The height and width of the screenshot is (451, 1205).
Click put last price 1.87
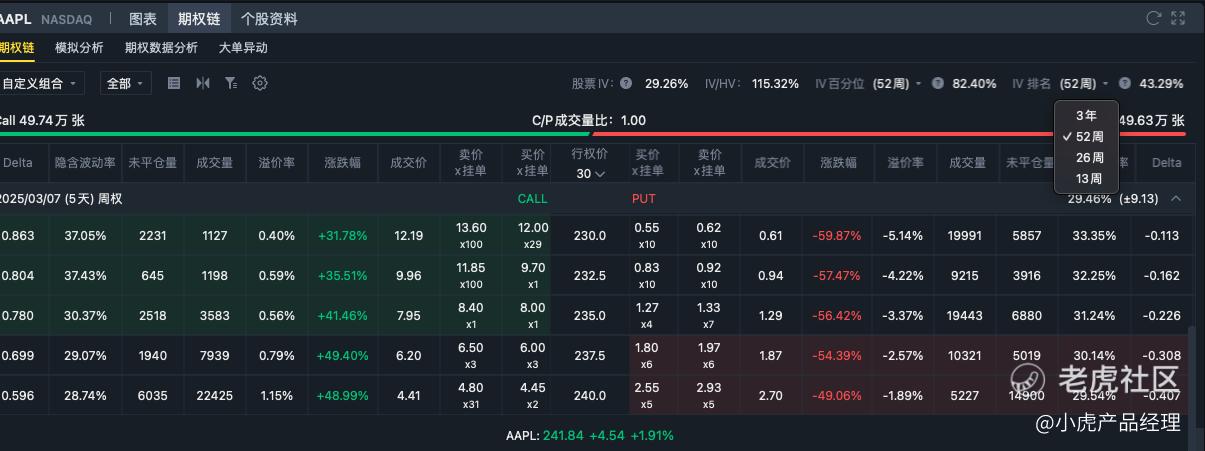(x=771, y=356)
